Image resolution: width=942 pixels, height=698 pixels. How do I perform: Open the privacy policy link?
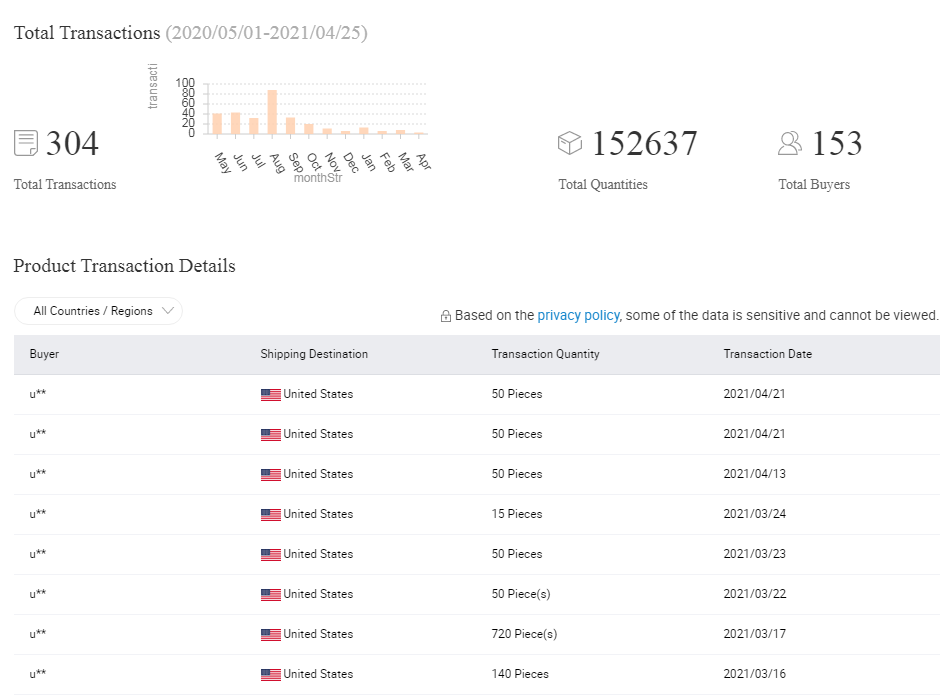coord(578,315)
